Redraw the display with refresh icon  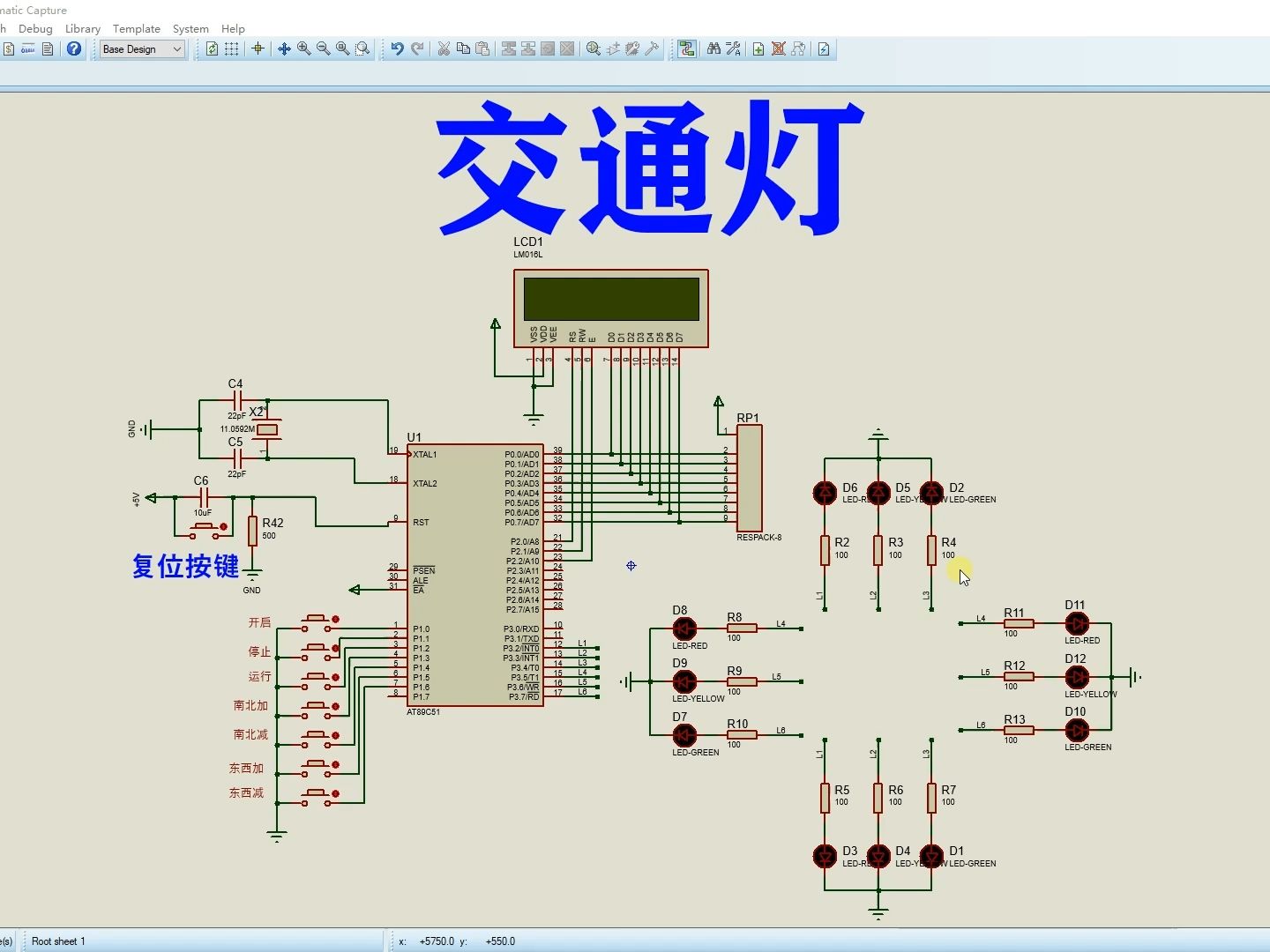212,48
